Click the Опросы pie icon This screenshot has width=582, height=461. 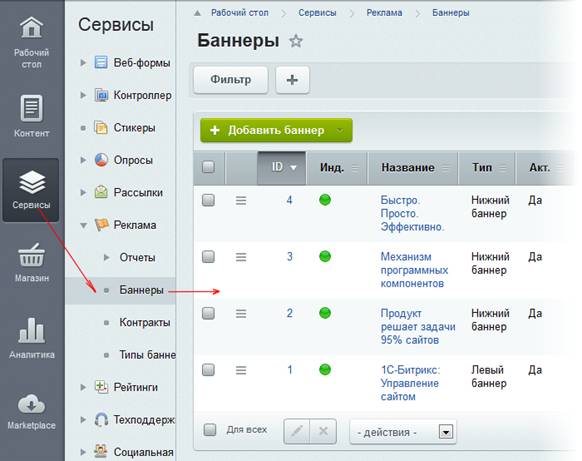[101, 160]
